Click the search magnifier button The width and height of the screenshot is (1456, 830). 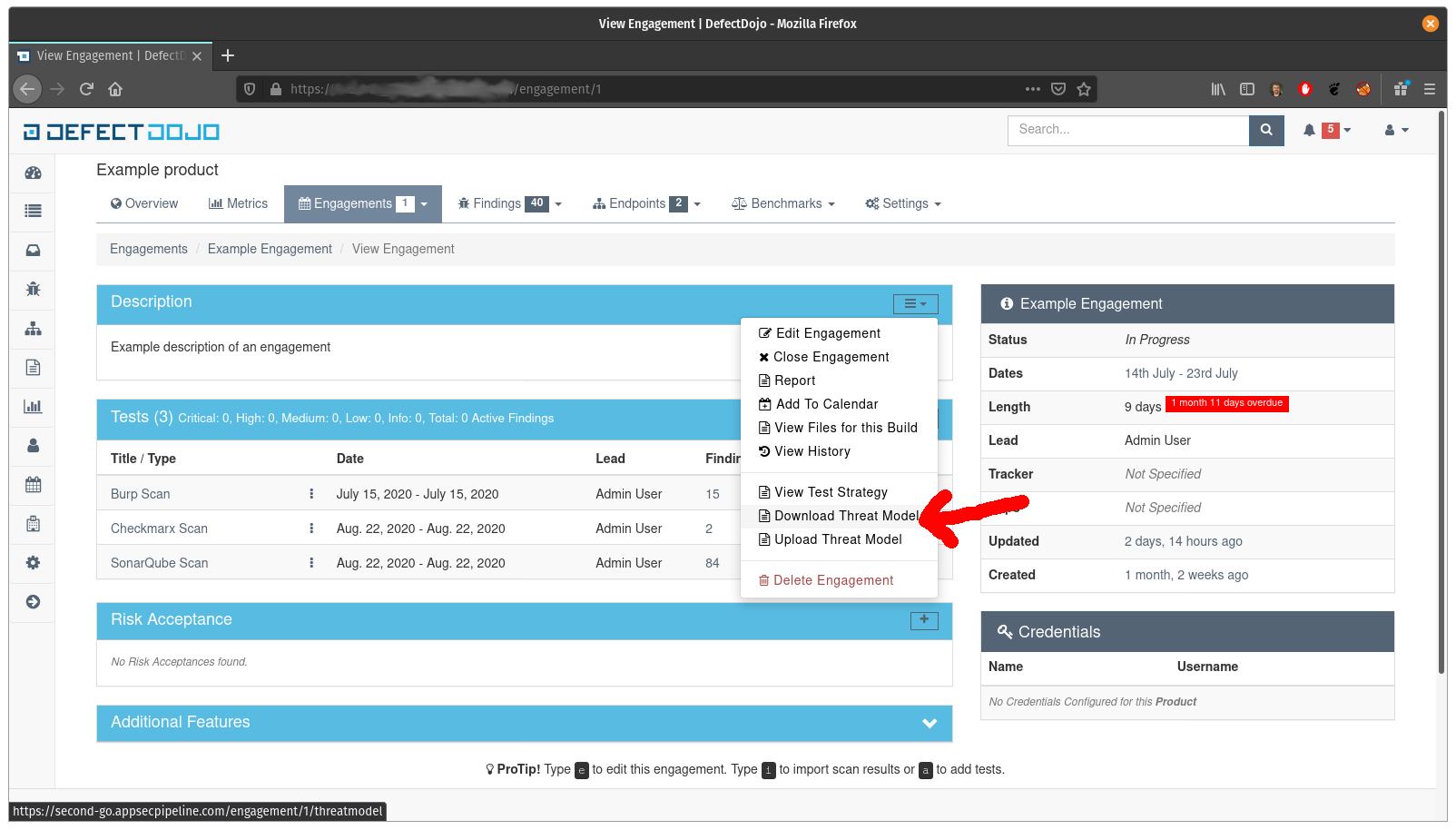(x=1265, y=130)
